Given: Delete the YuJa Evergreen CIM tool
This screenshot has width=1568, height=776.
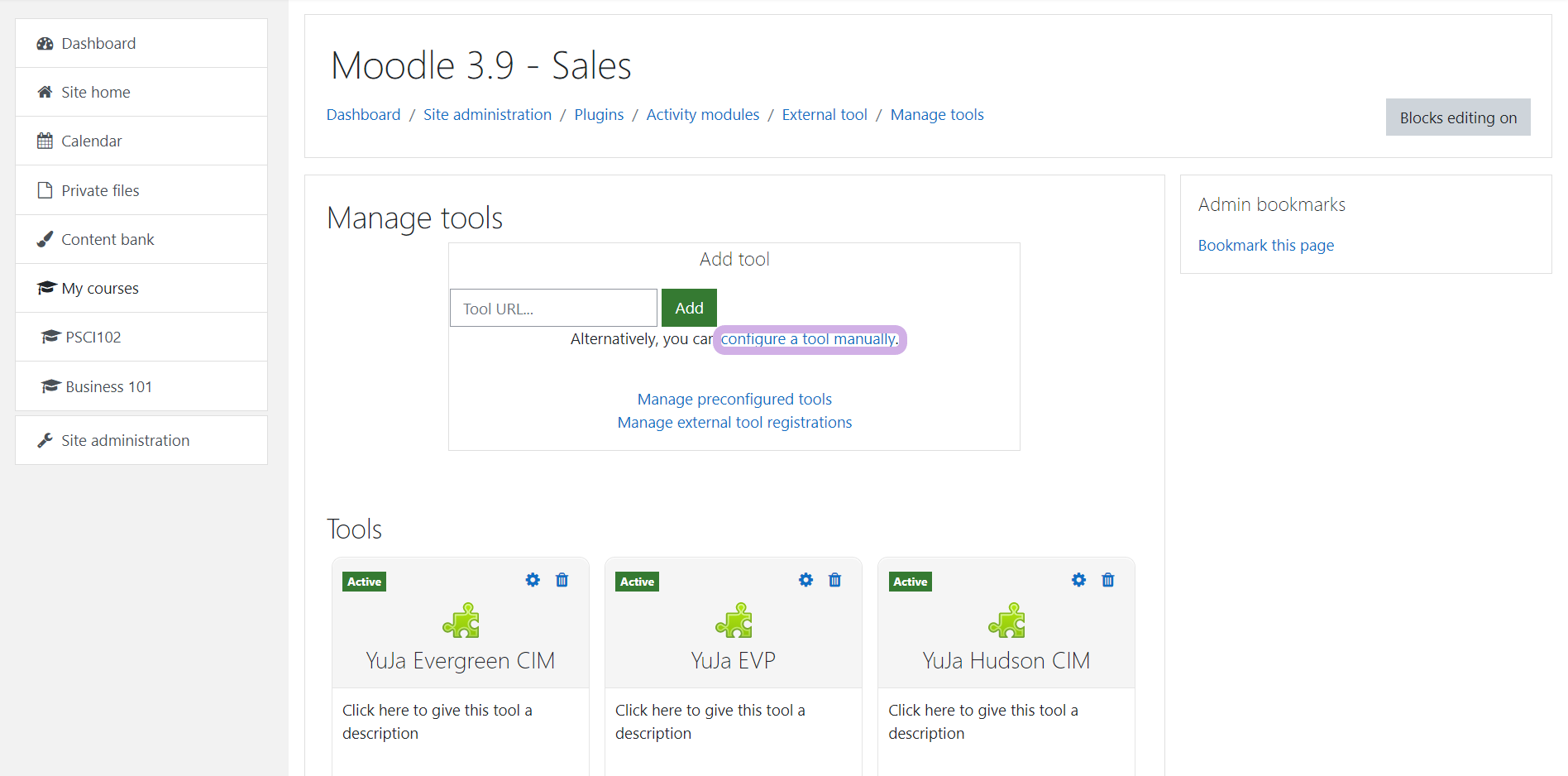Looking at the screenshot, I should coord(562,580).
